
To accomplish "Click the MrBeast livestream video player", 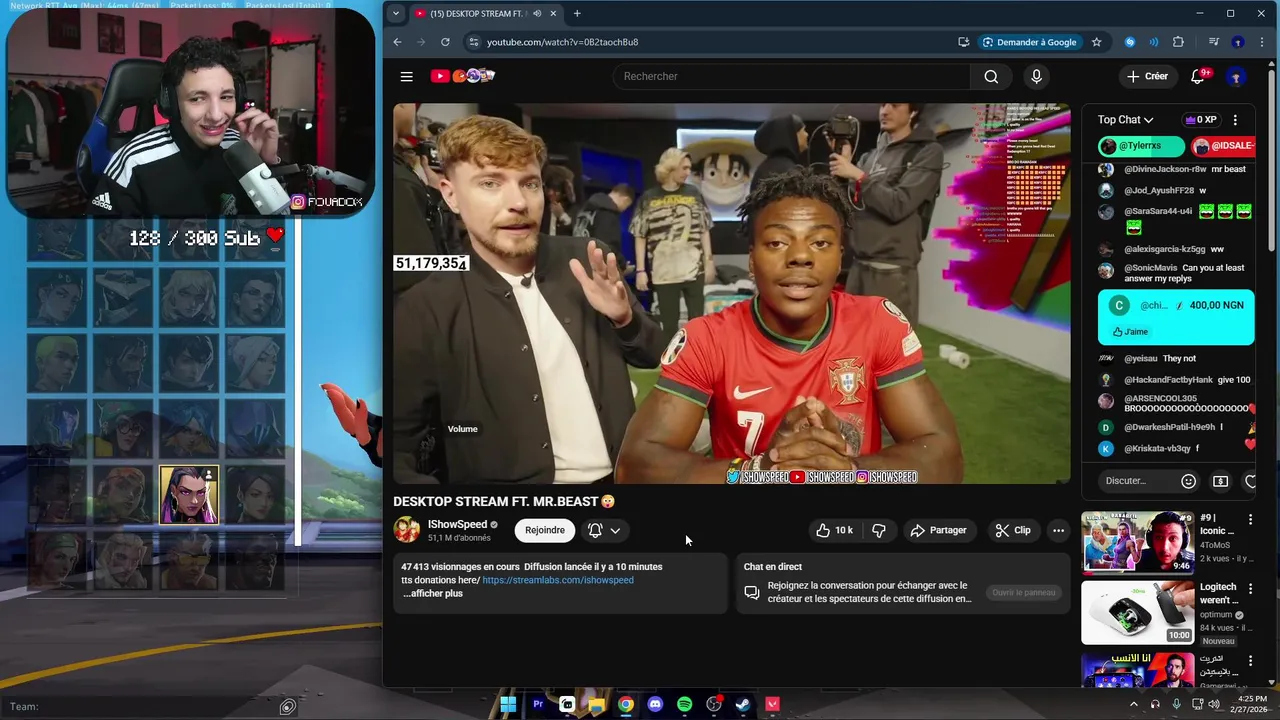I will [x=731, y=294].
